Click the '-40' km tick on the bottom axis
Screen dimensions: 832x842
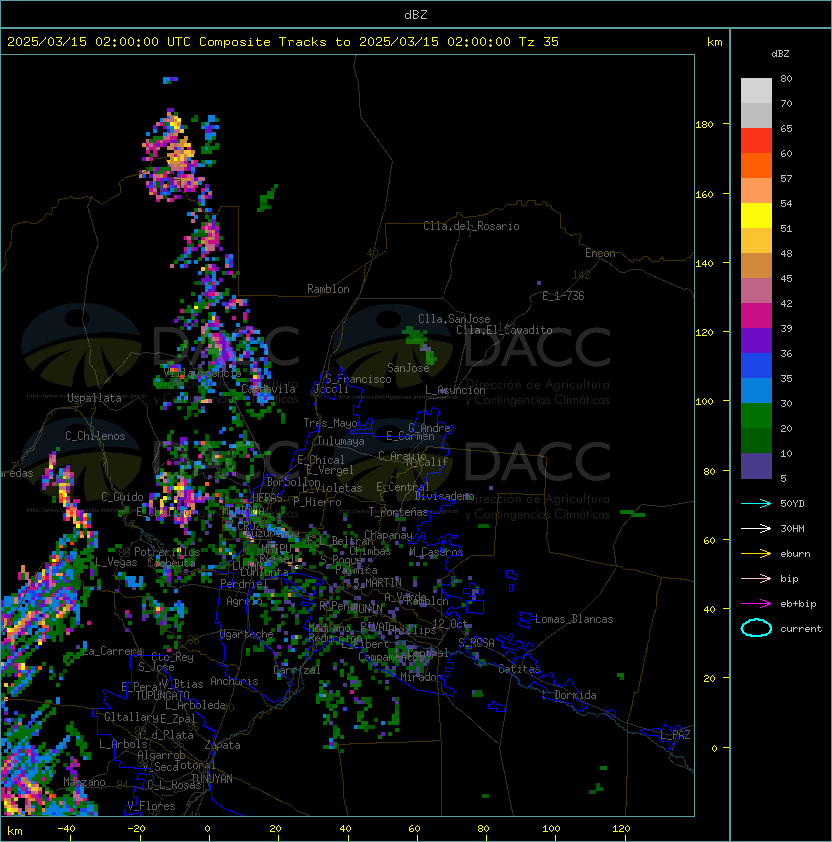tap(66, 829)
